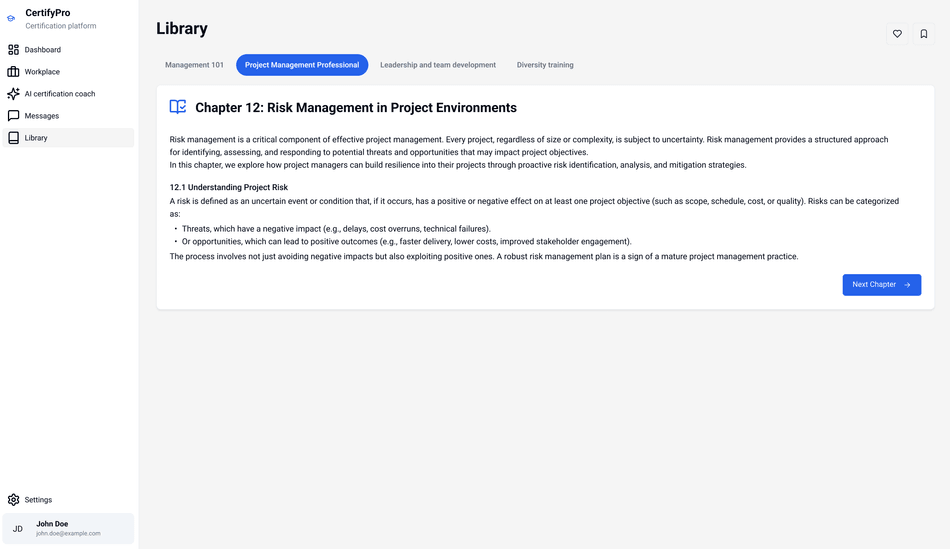Image resolution: width=950 pixels, height=549 pixels.
Task: Switch to the Management 101 tab
Action: 194,65
